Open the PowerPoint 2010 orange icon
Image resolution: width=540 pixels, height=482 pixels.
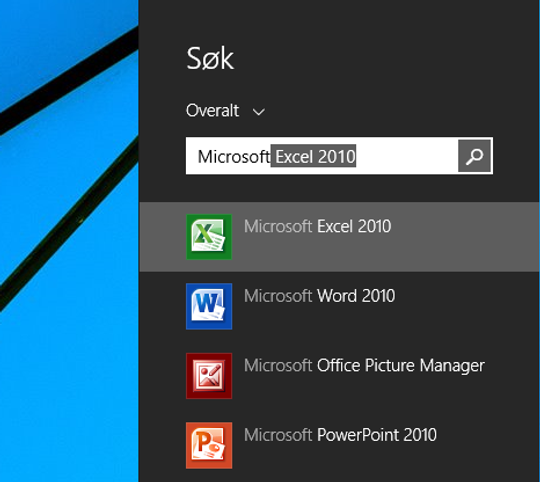coord(209,446)
